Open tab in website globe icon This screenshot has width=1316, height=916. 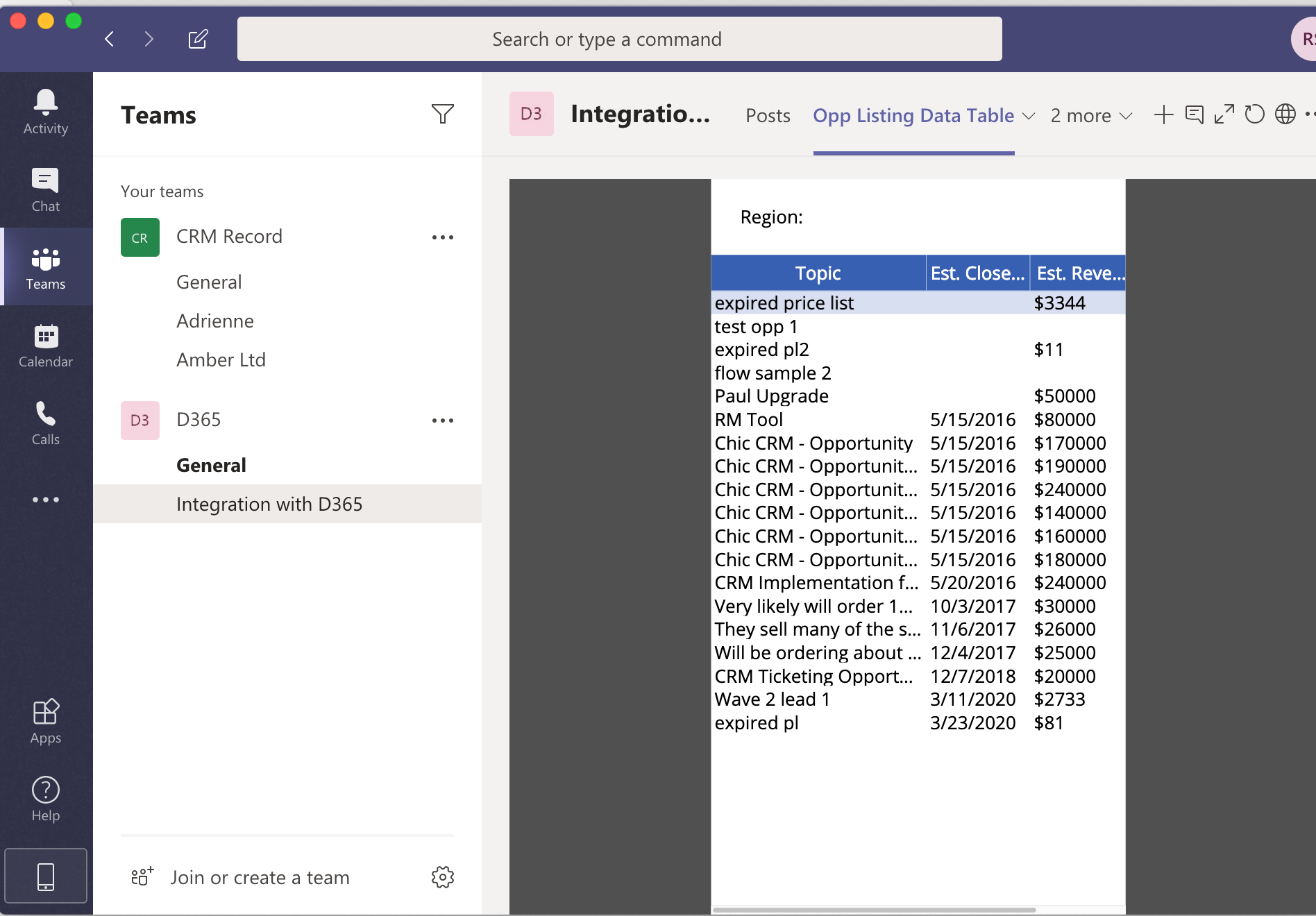[1285, 114]
